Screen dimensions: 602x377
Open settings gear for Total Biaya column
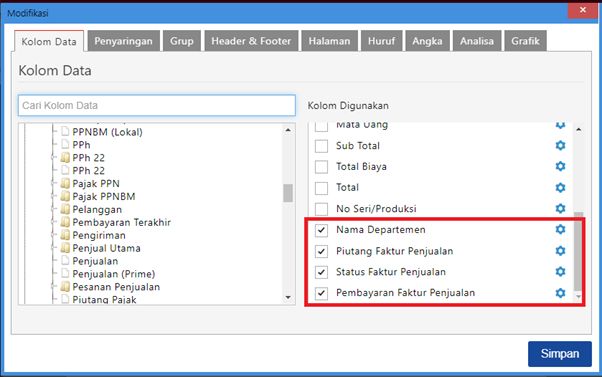click(x=560, y=166)
